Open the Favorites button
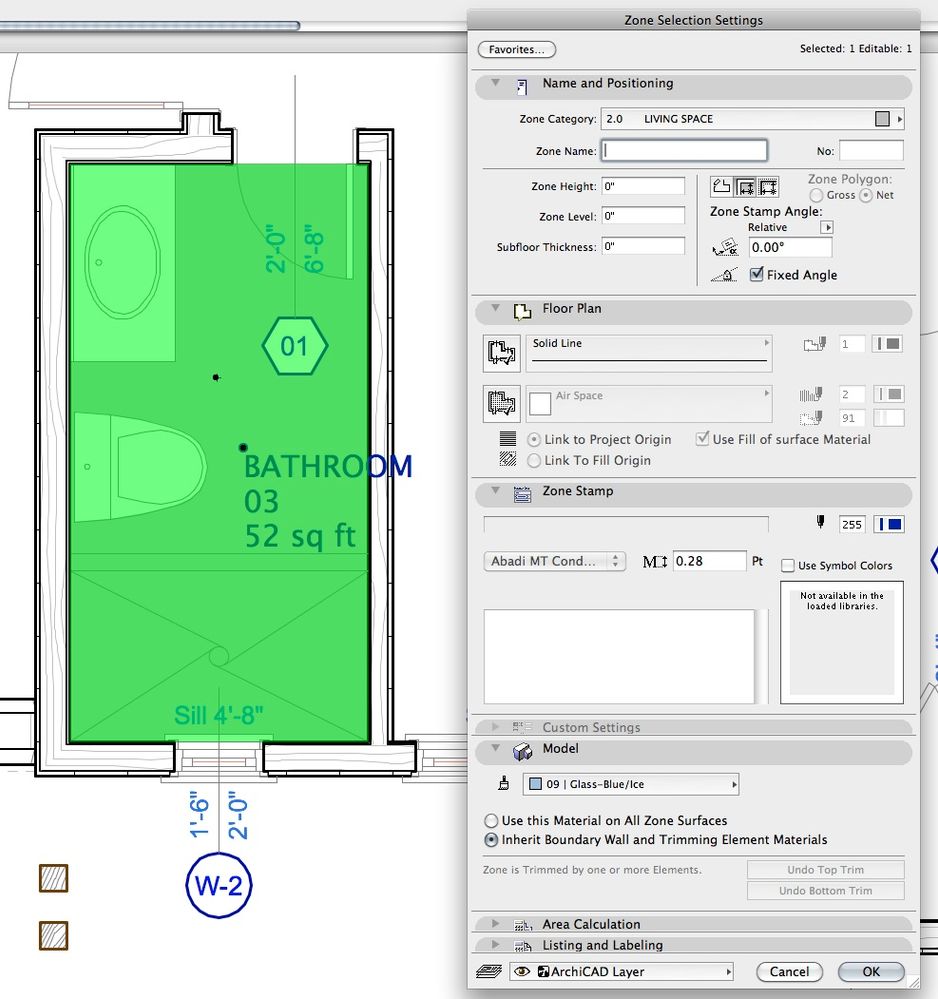Screen dimensions: 938x999 pyautogui.click(x=517, y=50)
